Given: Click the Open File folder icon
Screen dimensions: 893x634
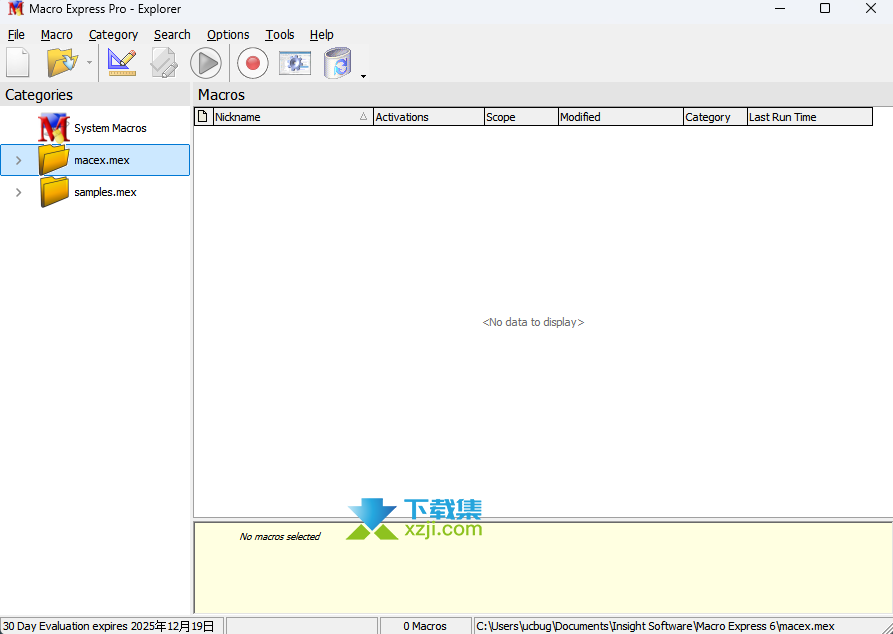Looking at the screenshot, I should click(62, 63).
